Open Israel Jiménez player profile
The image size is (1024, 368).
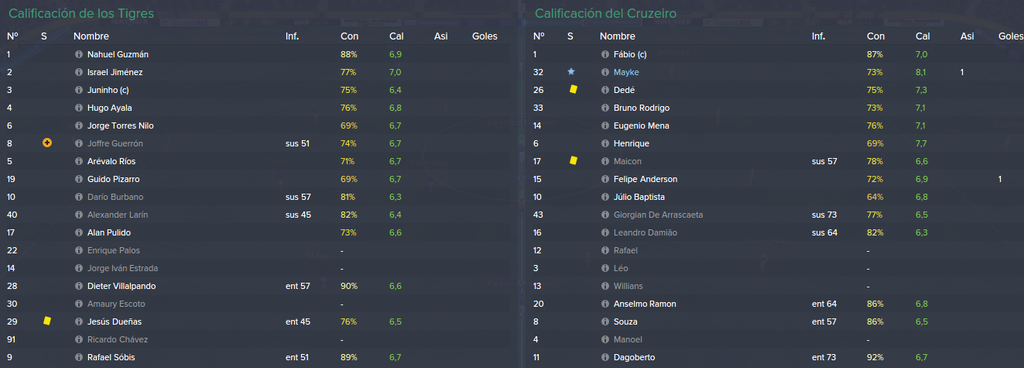[115, 72]
